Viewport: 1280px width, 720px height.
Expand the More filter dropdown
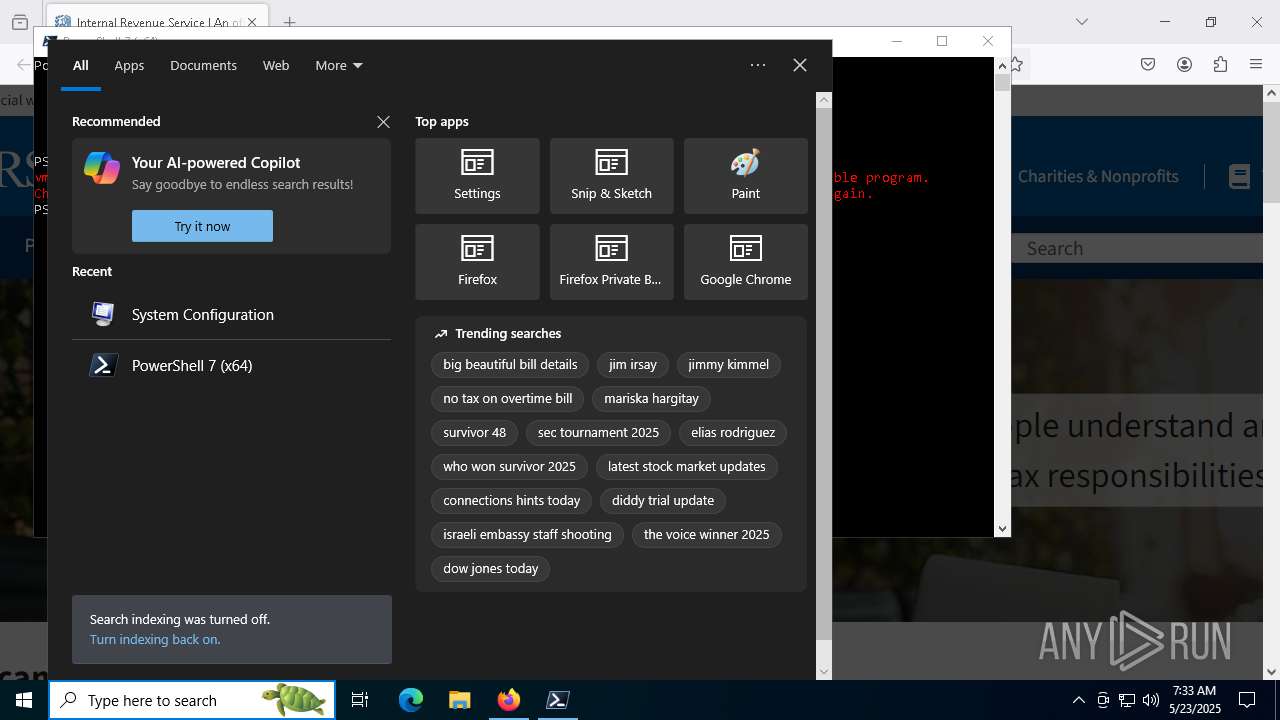pyautogui.click(x=338, y=65)
